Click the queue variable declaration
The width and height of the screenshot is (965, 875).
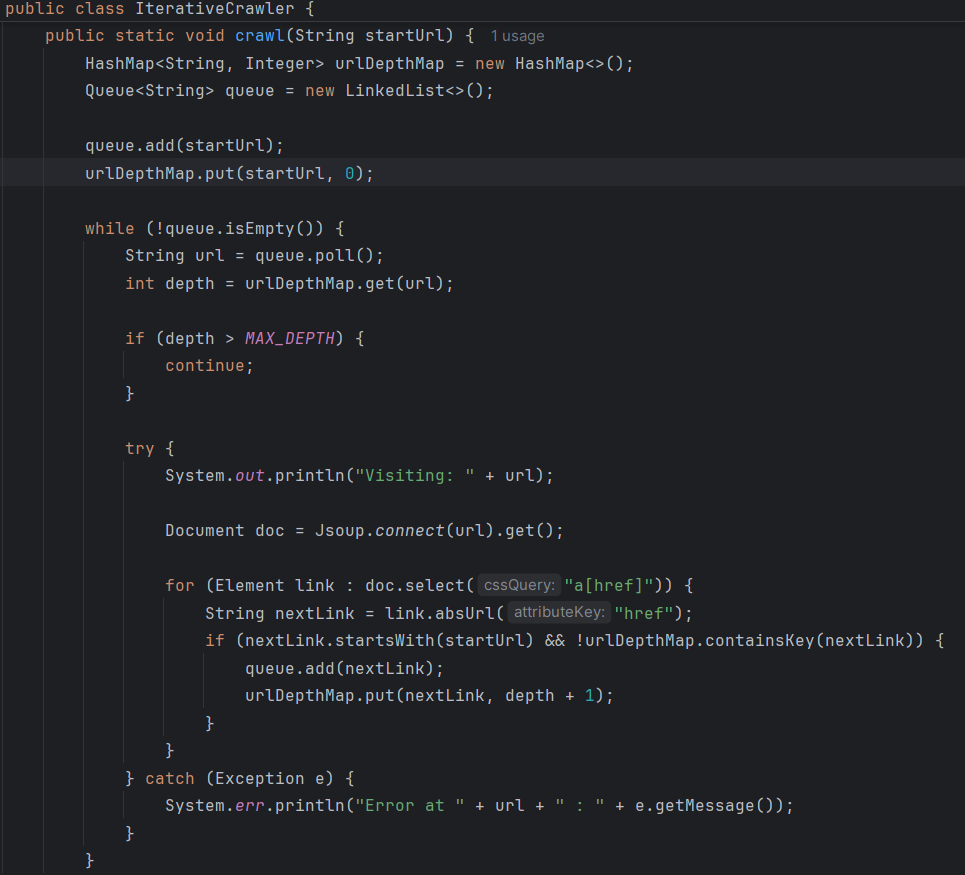point(250,90)
